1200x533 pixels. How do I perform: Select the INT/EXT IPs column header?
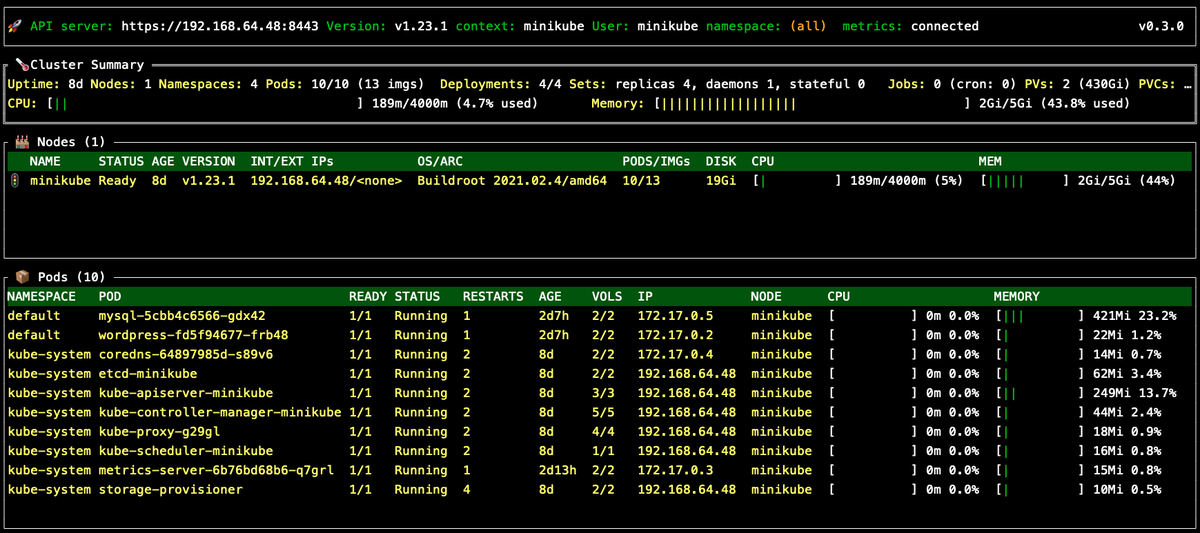291,161
